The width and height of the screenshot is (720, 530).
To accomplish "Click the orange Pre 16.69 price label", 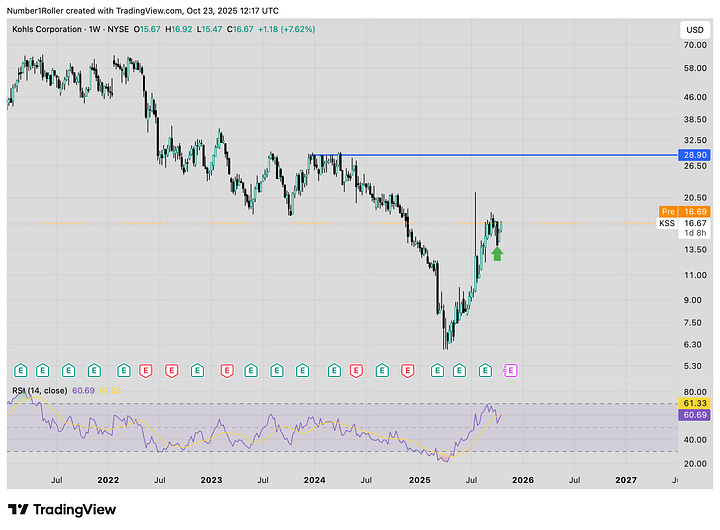I will tap(684, 212).
